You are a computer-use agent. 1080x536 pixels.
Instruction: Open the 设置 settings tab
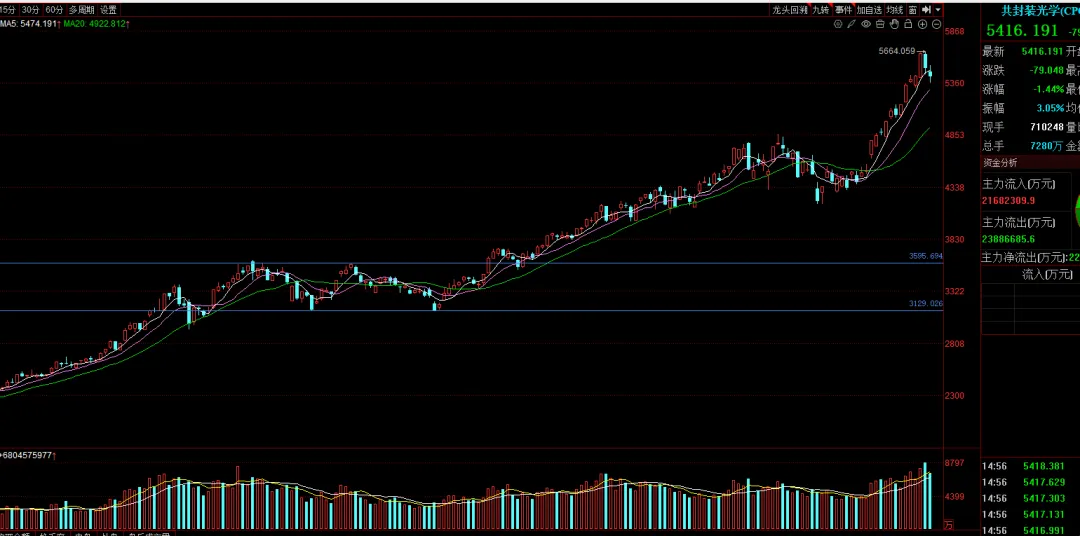click(x=108, y=10)
